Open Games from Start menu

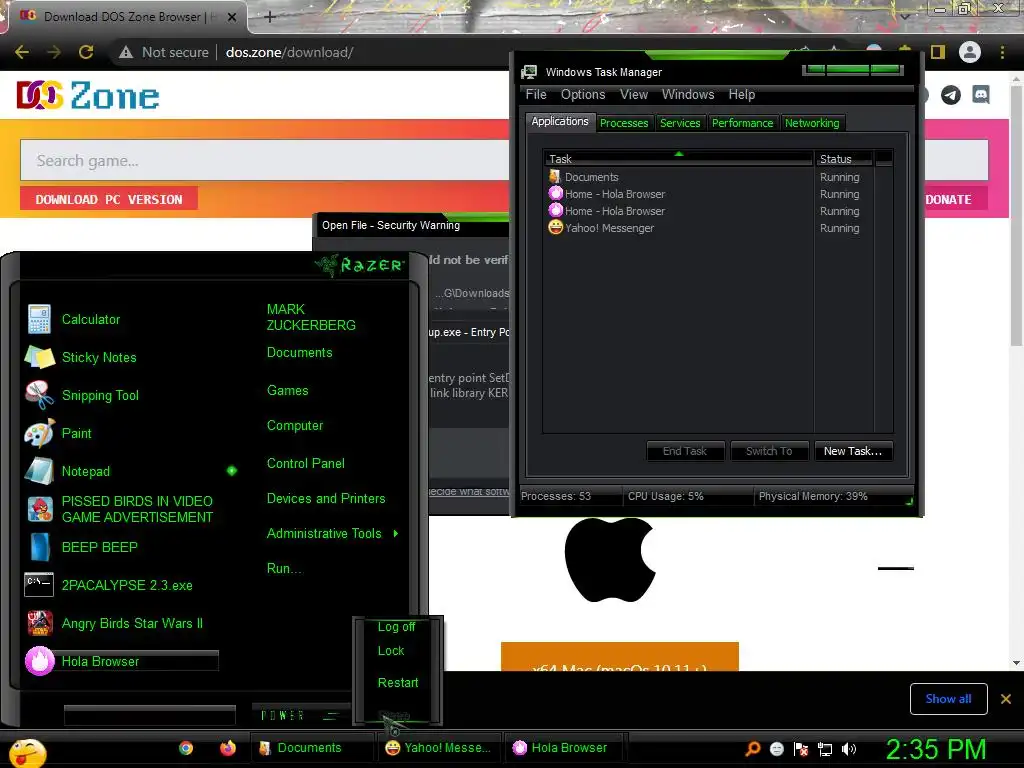pyautogui.click(x=287, y=391)
